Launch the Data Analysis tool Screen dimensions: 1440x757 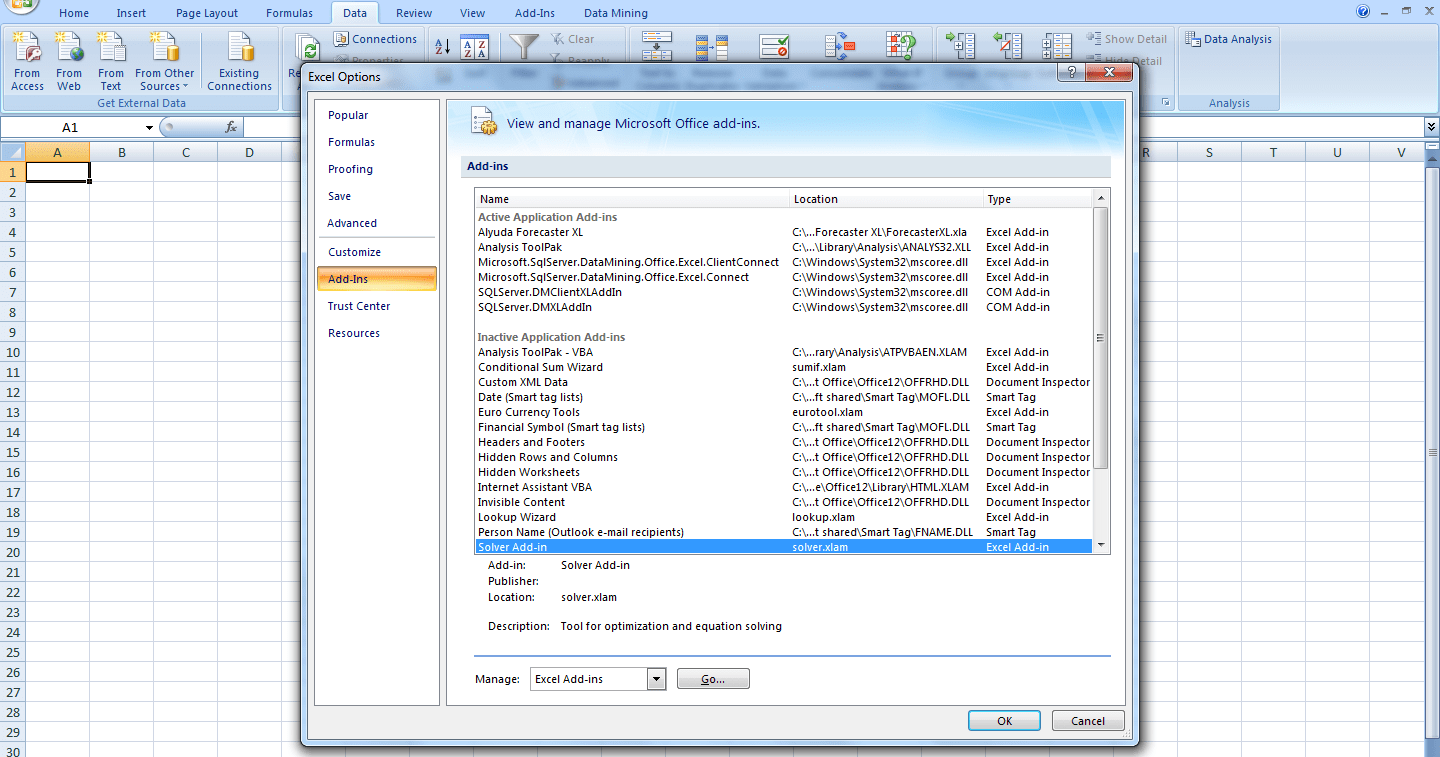[1228, 38]
